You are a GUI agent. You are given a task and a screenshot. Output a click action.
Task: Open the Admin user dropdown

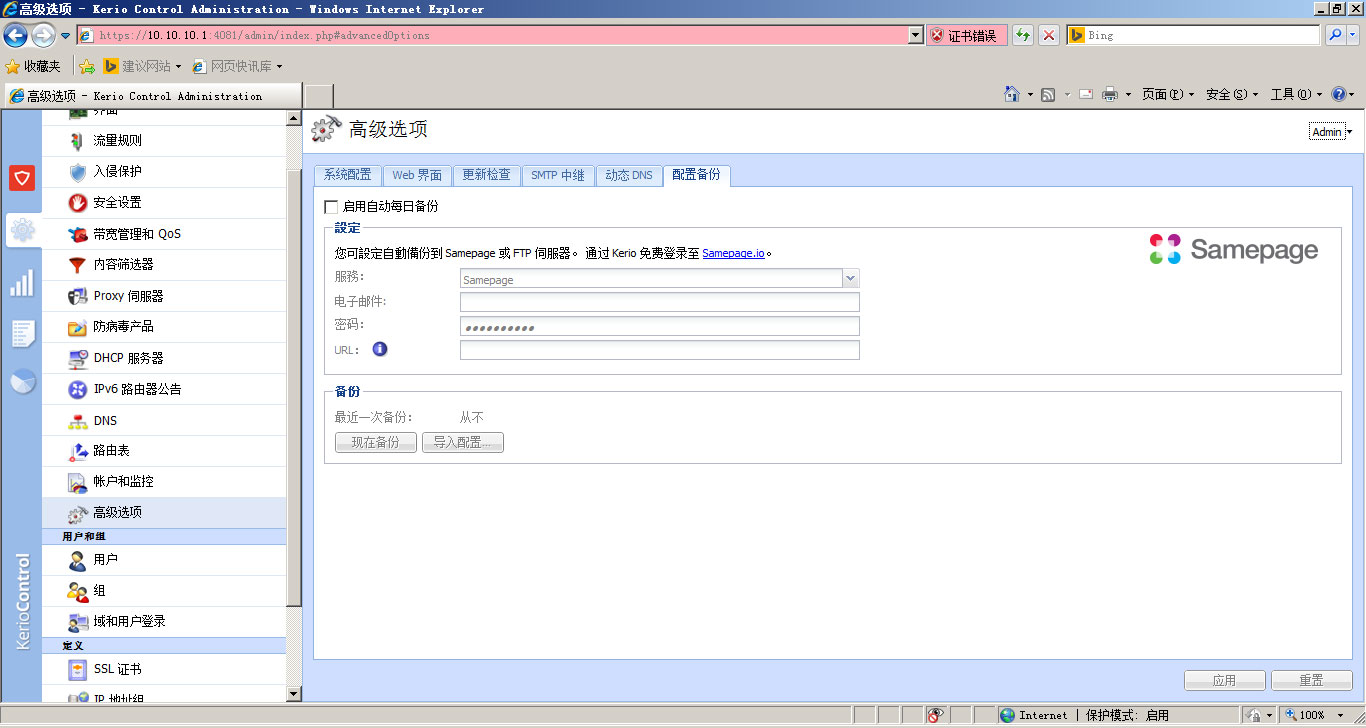tap(1331, 132)
